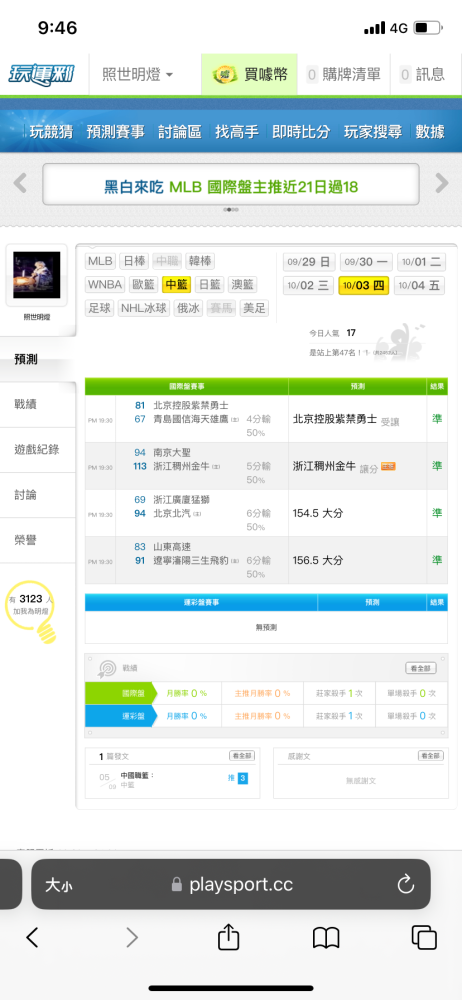
Task: Tap the 買噱幣 coin button
Action: point(250,75)
